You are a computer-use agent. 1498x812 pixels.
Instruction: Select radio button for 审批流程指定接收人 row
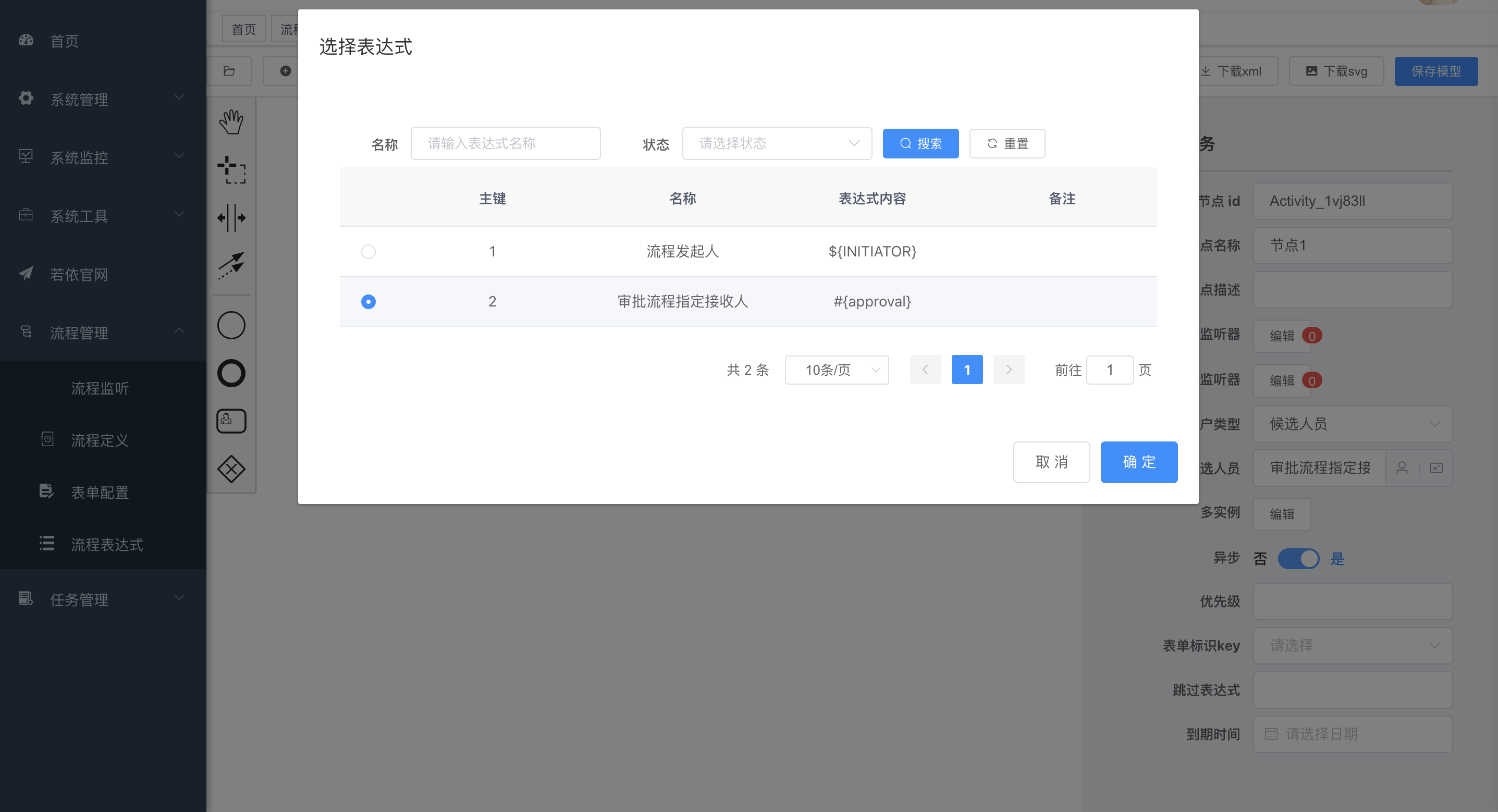click(x=368, y=301)
